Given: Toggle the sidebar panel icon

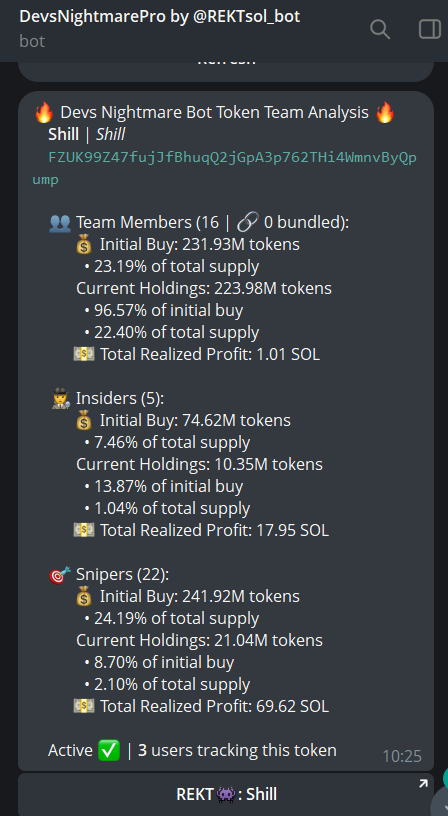Looking at the screenshot, I should pos(430,29).
